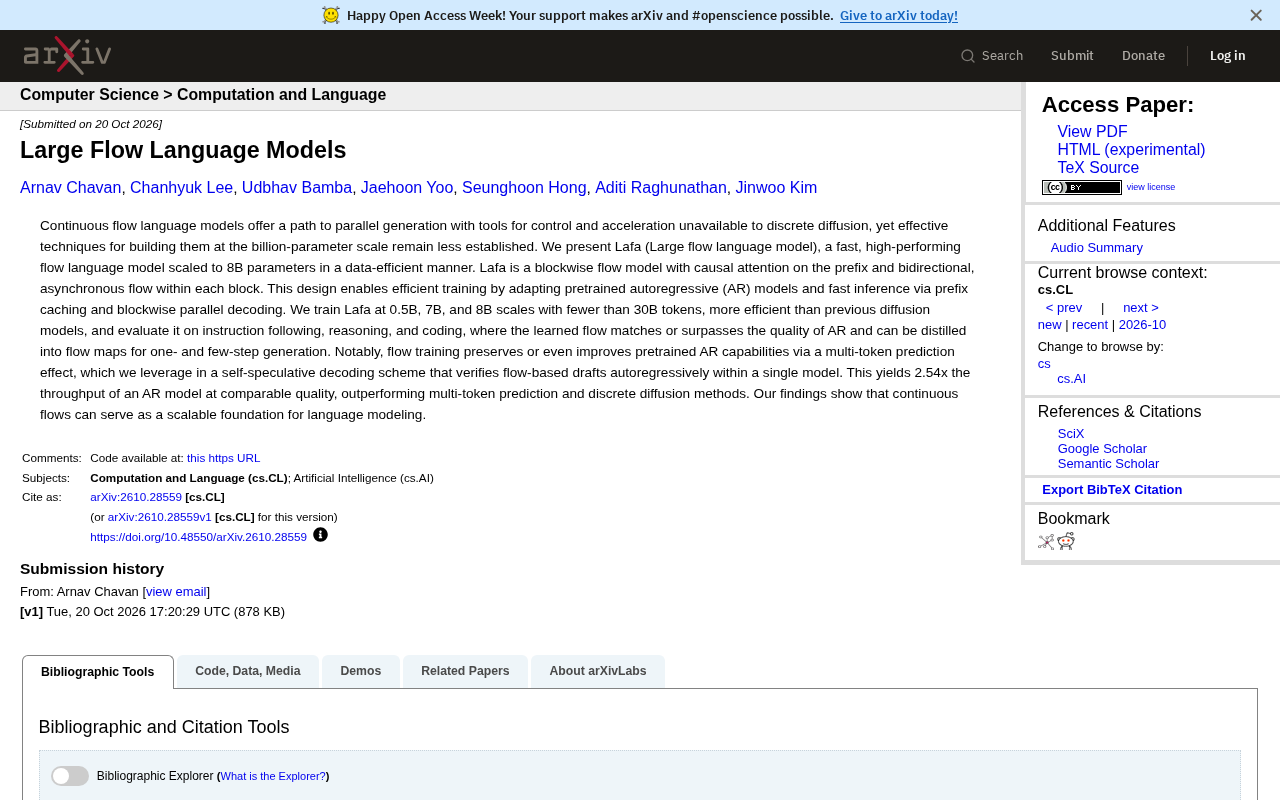Open the SciX references link

click(1071, 434)
